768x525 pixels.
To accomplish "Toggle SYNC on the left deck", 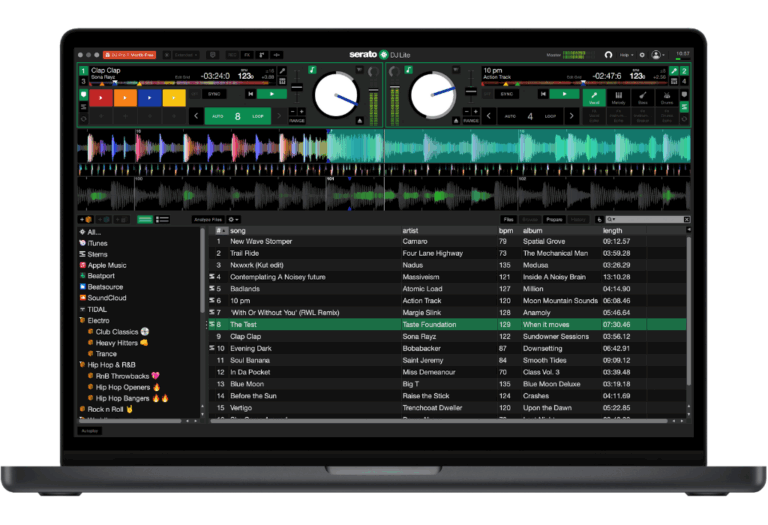I will [214, 94].
